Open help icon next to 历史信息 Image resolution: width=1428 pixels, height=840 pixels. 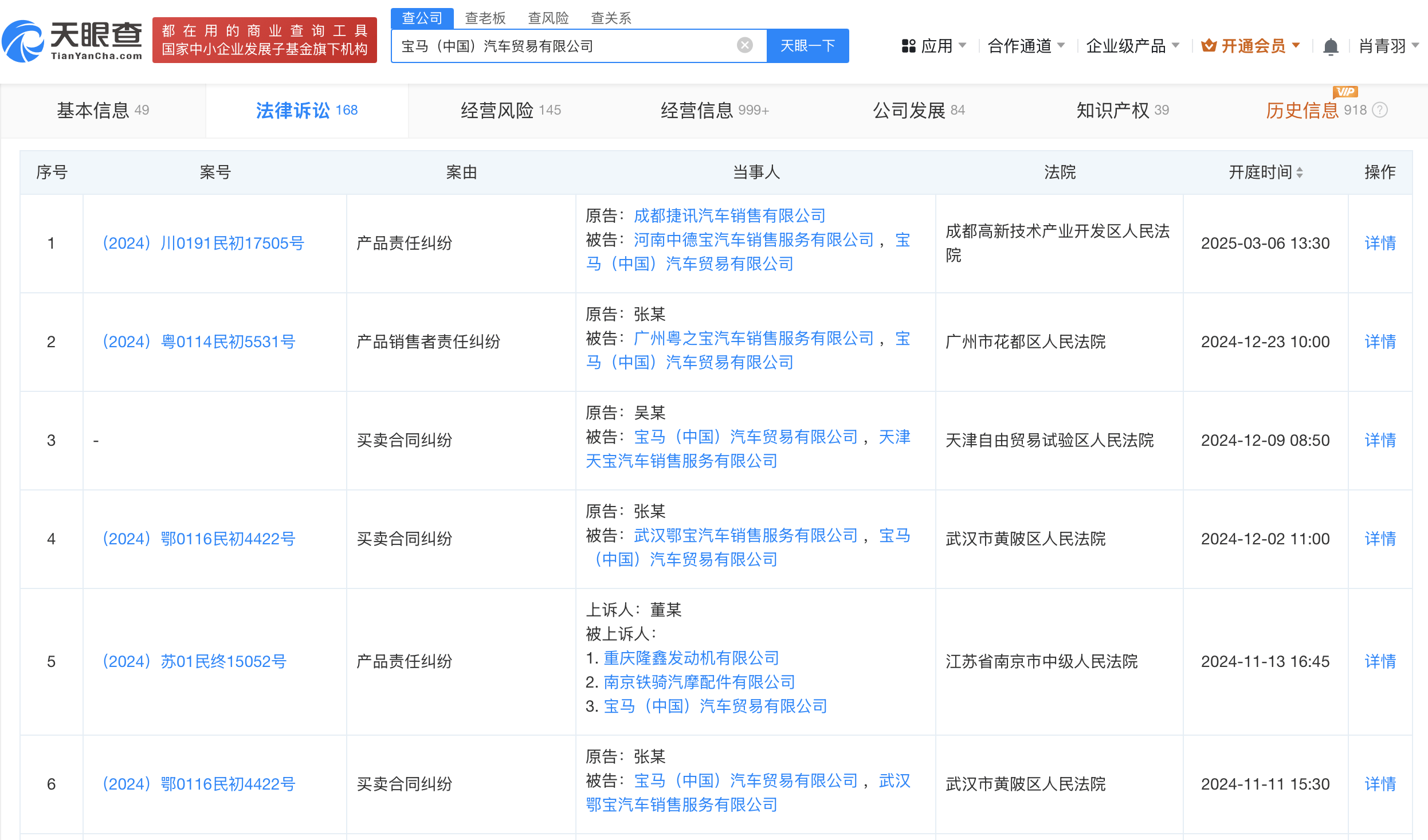1380,110
